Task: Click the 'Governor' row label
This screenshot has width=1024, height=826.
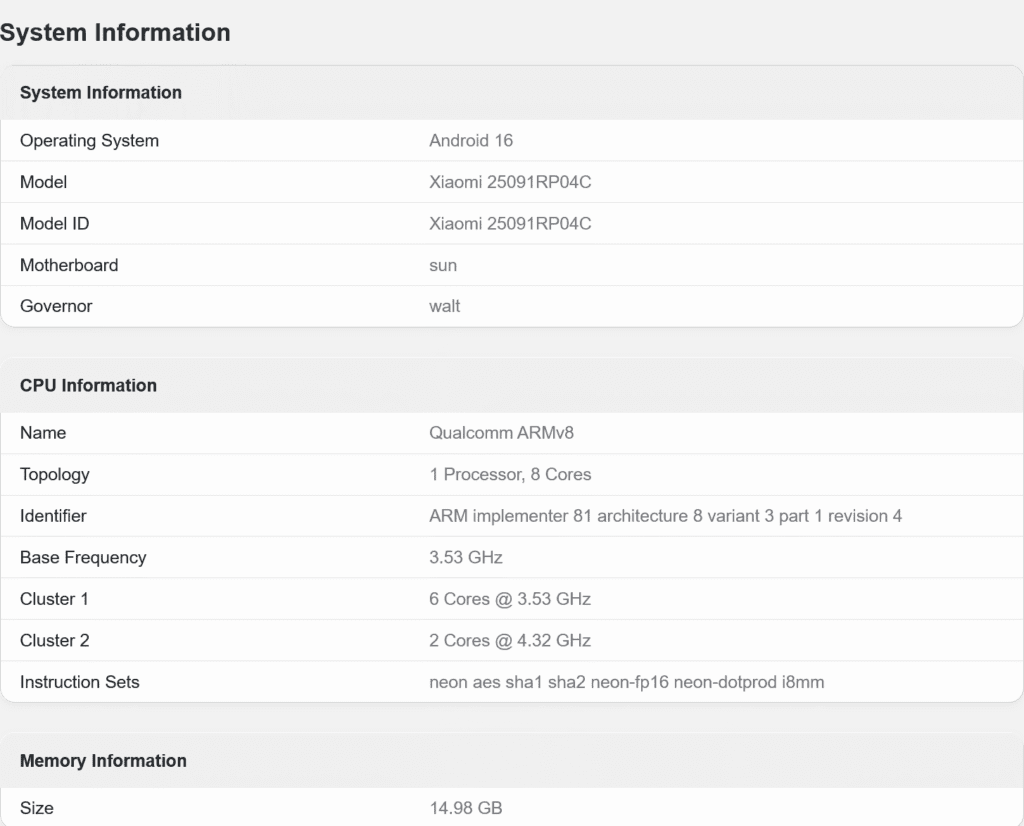Action: pos(56,306)
